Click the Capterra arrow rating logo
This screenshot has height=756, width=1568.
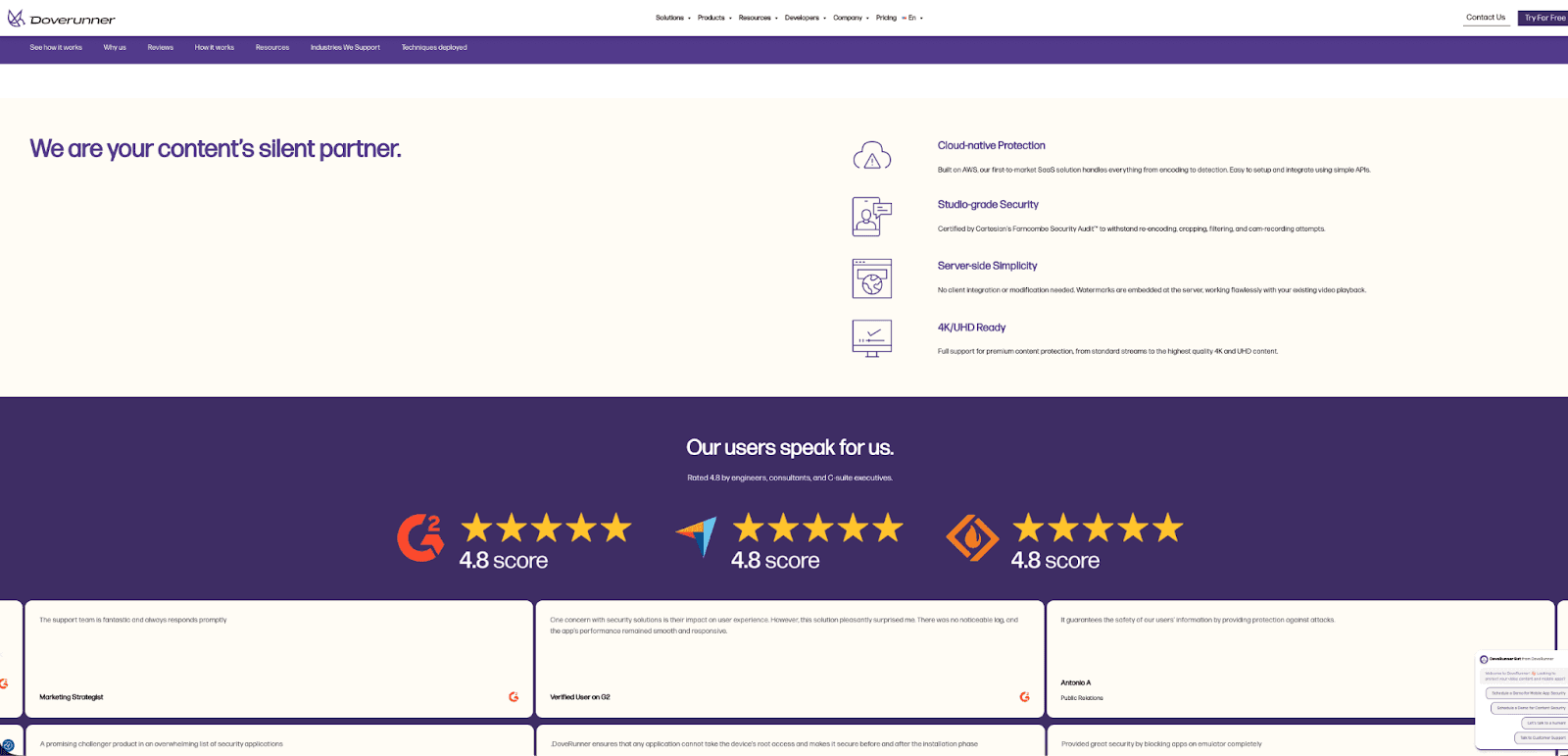pos(697,535)
